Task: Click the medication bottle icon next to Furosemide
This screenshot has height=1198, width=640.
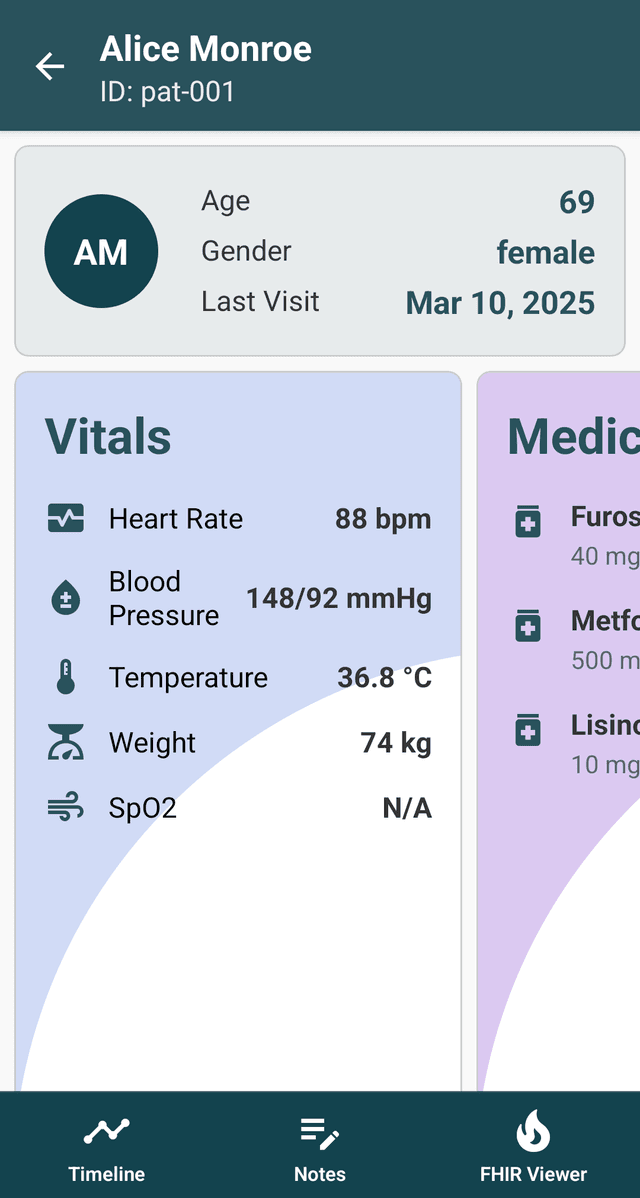Action: (x=527, y=522)
